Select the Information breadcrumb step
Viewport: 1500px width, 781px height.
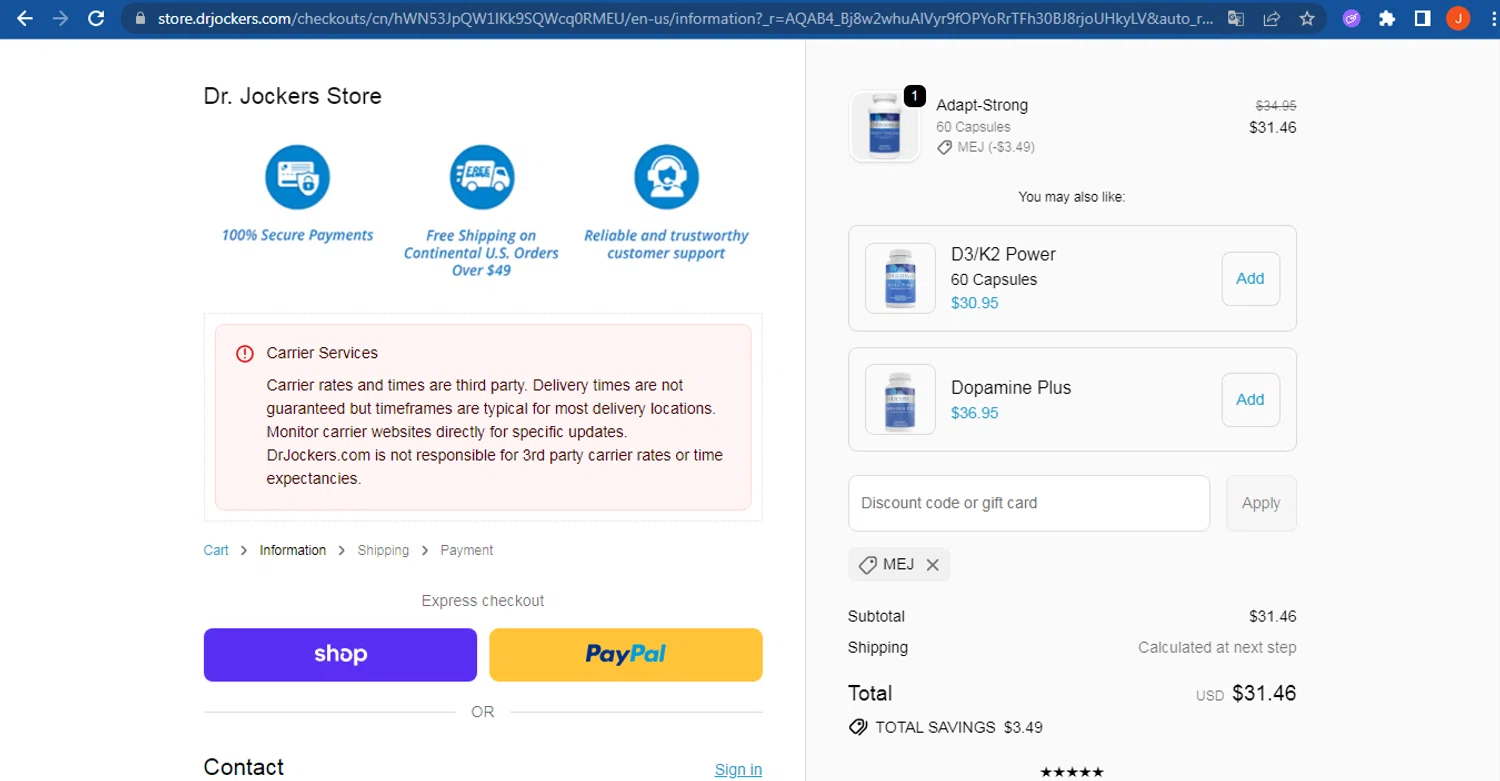click(292, 550)
